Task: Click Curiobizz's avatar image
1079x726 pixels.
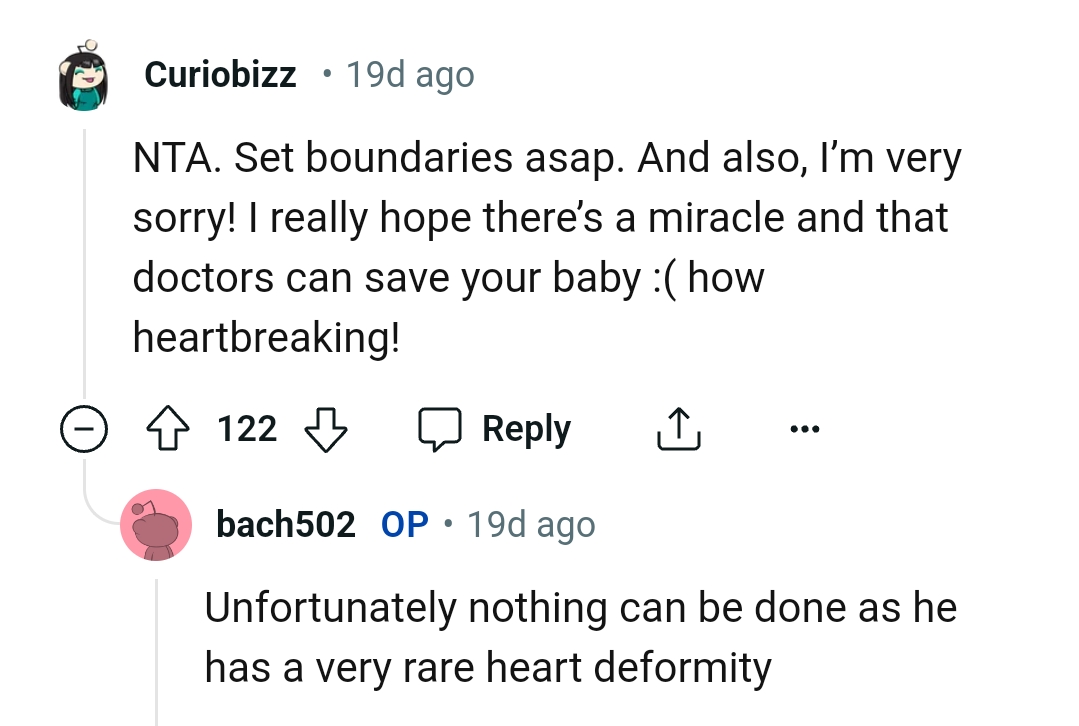Action: point(85,70)
